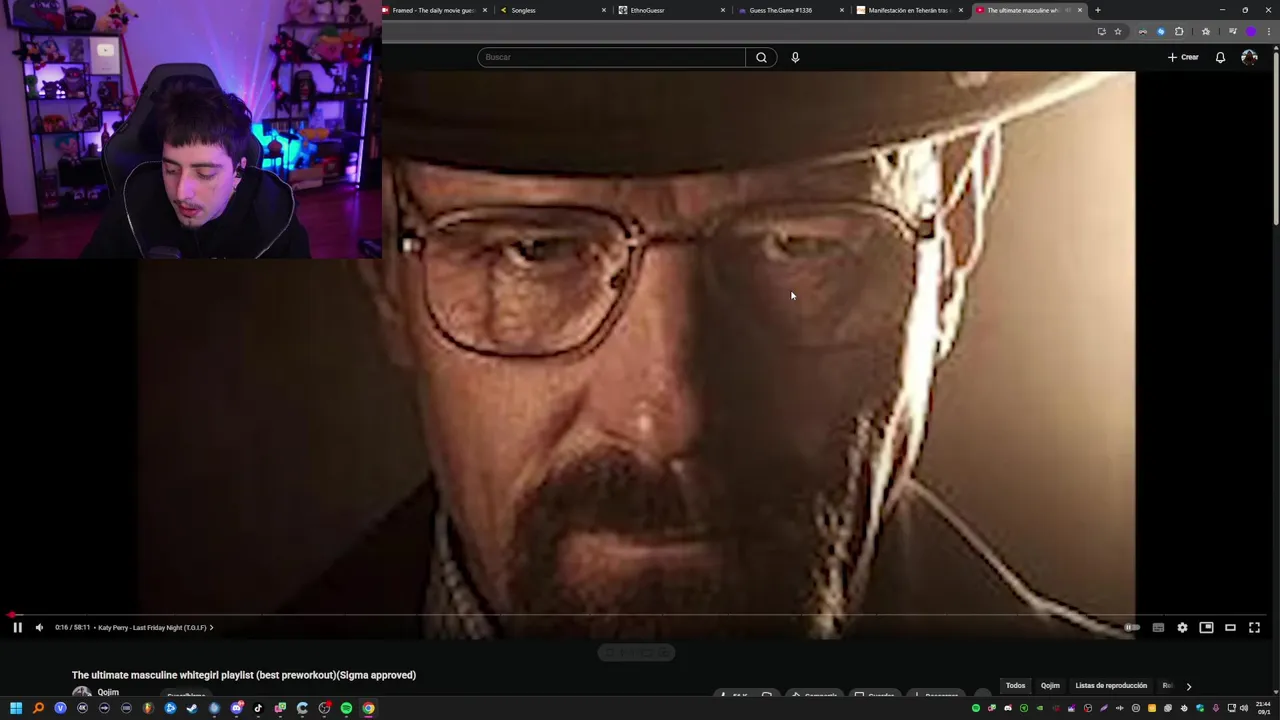Click the Buscar search field
Image resolution: width=1280 pixels, height=720 pixels.
pos(611,57)
